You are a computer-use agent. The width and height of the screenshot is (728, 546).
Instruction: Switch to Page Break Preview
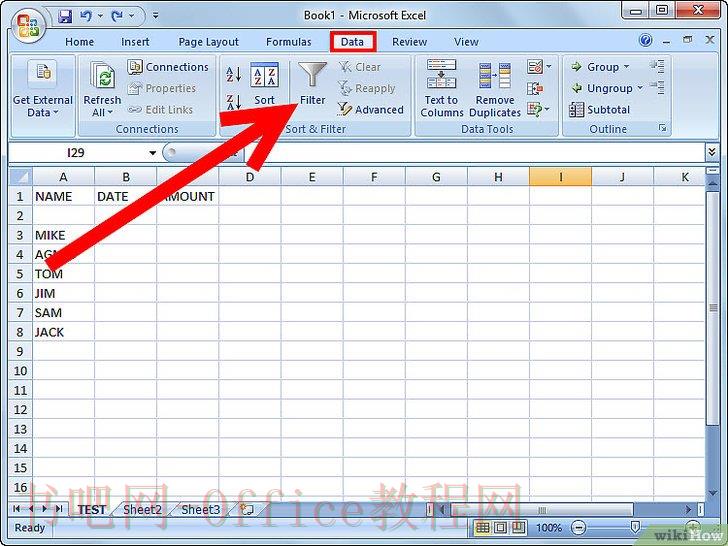[x=518, y=527]
